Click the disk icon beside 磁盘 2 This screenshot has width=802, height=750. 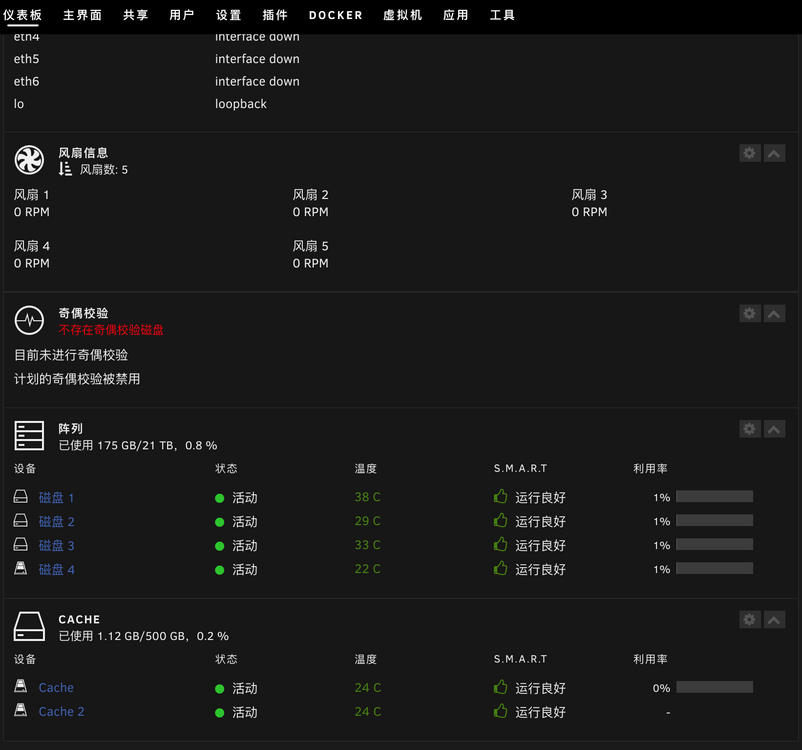coord(20,520)
